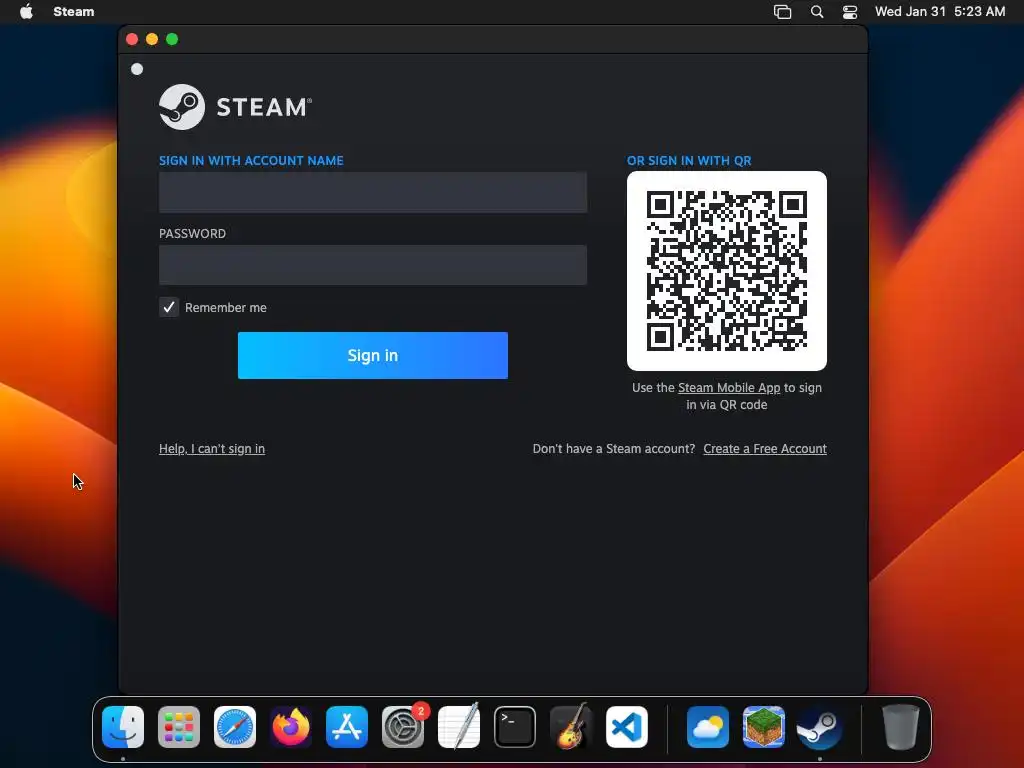
Task: Launch GarageBand from the dock
Action: [571, 727]
